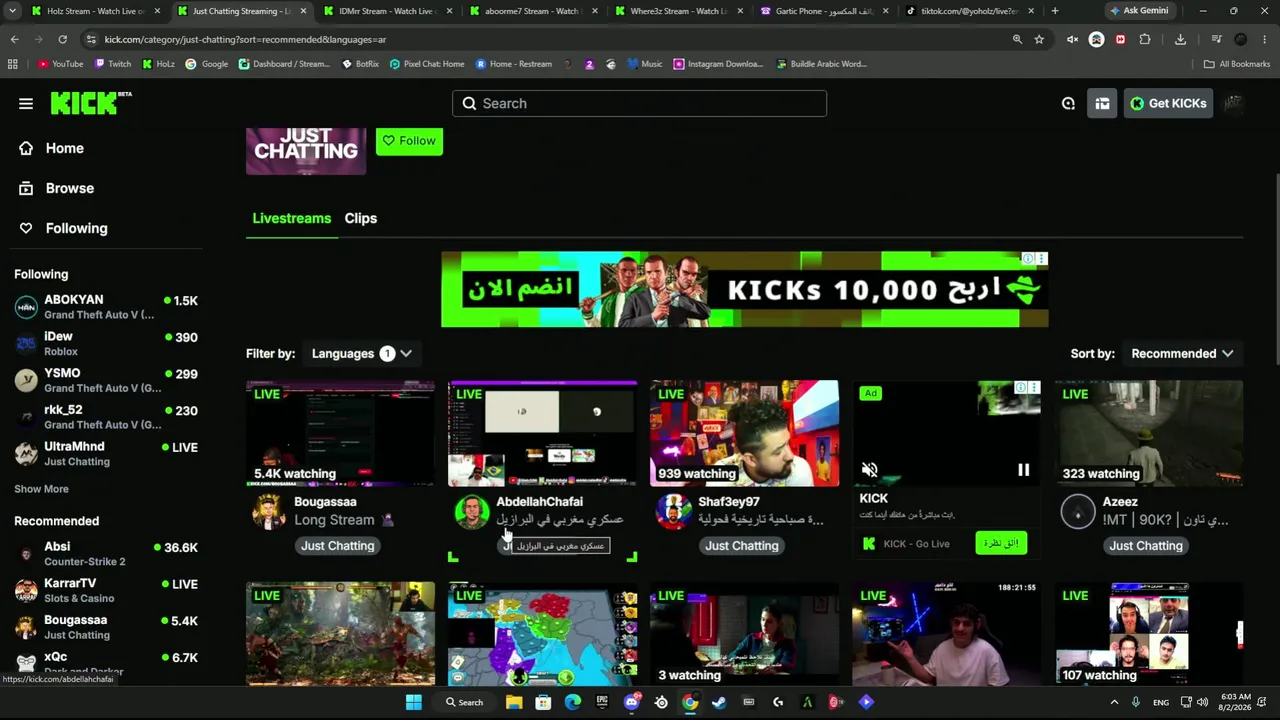The image size is (1280, 720).
Task: Click Just Chatting tag under Shaf3ey97
Action: 741,546
